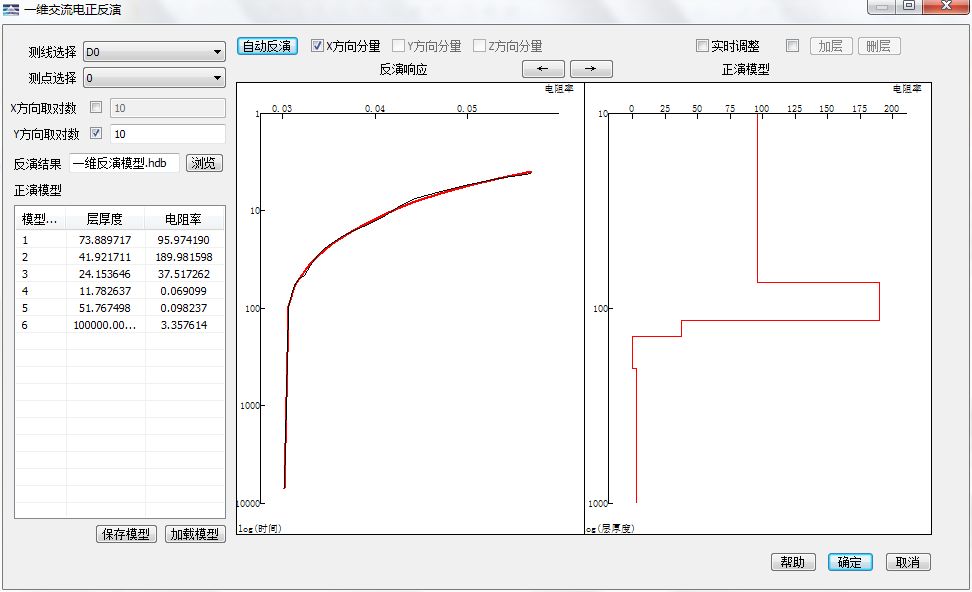
Task: Click the 189.98 resistivity layer line in model plot
Action: click(x=879, y=301)
